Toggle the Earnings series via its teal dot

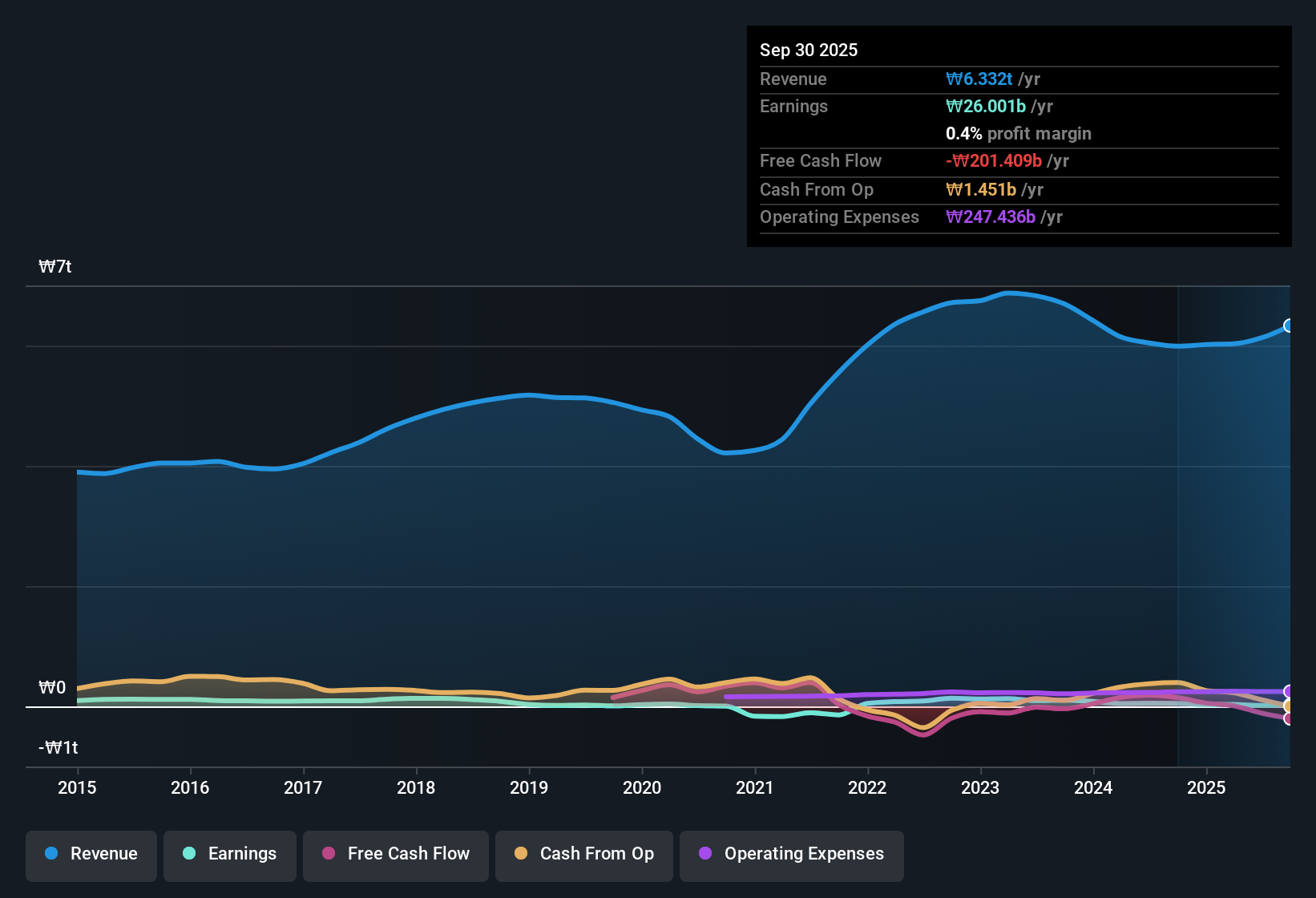point(189,854)
